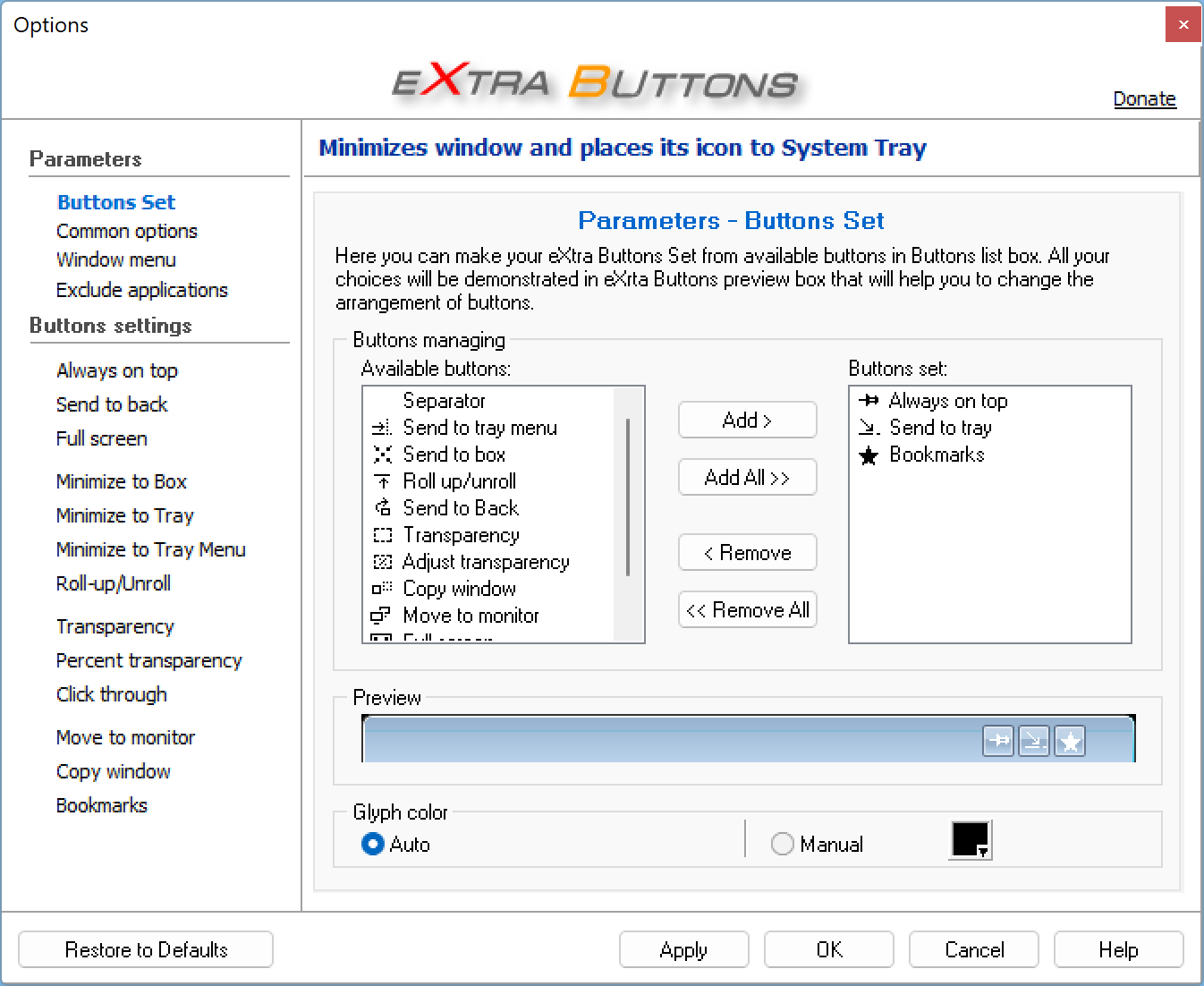Screen dimensions: 1204x986
Task: Select 'Send to box' text in the list
Action: pyautogui.click(x=454, y=455)
